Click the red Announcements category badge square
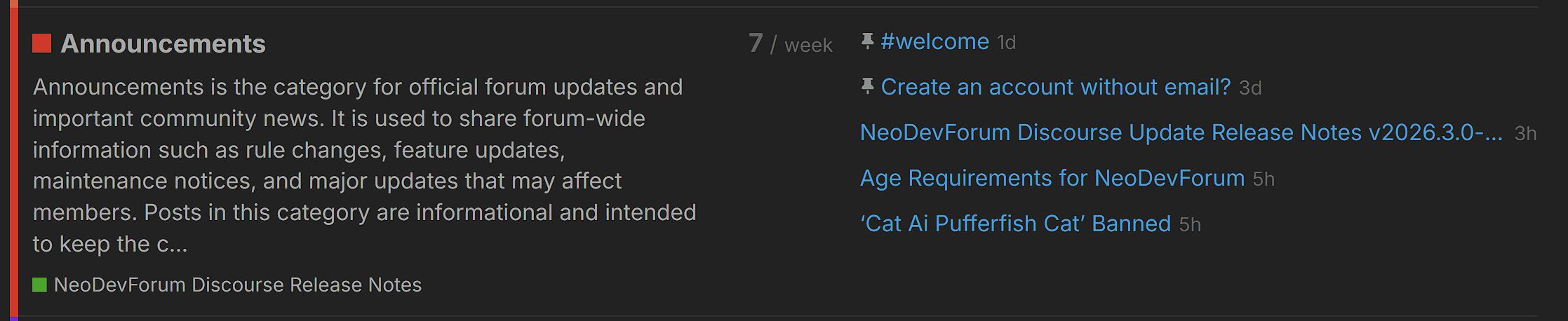The width and height of the screenshot is (1568, 321). (x=42, y=43)
